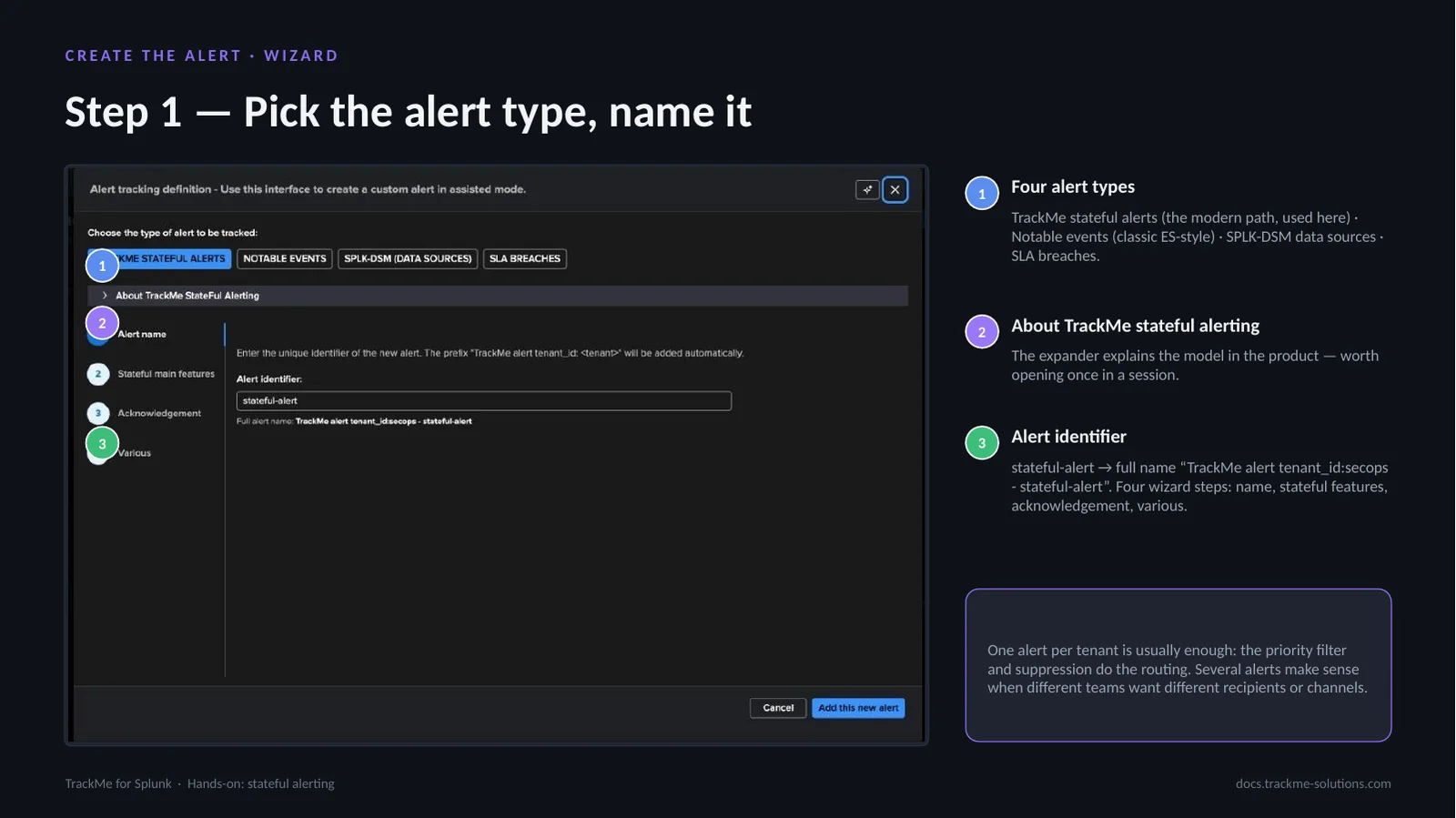Screen dimensions: 1456x818
Task: Open the Various wizard step
Action: (134, 453)
